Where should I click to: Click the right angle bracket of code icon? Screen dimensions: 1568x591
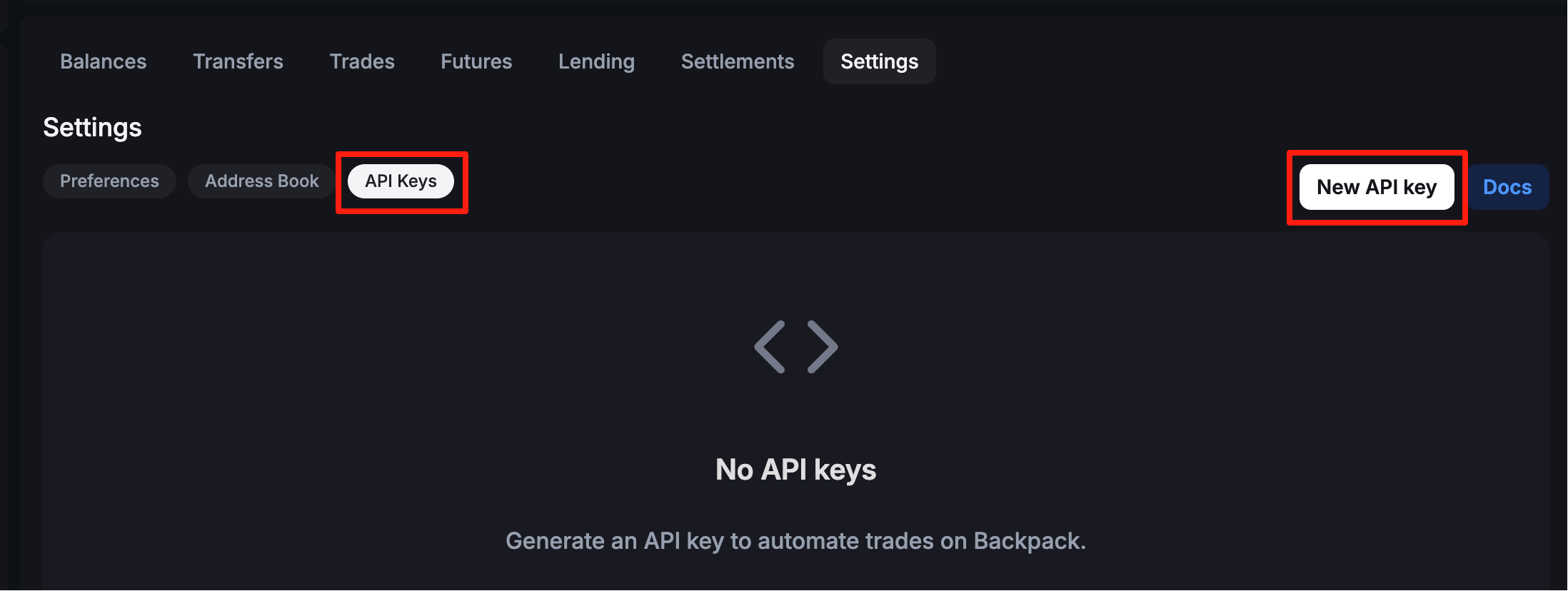click(x=822, y=347)
